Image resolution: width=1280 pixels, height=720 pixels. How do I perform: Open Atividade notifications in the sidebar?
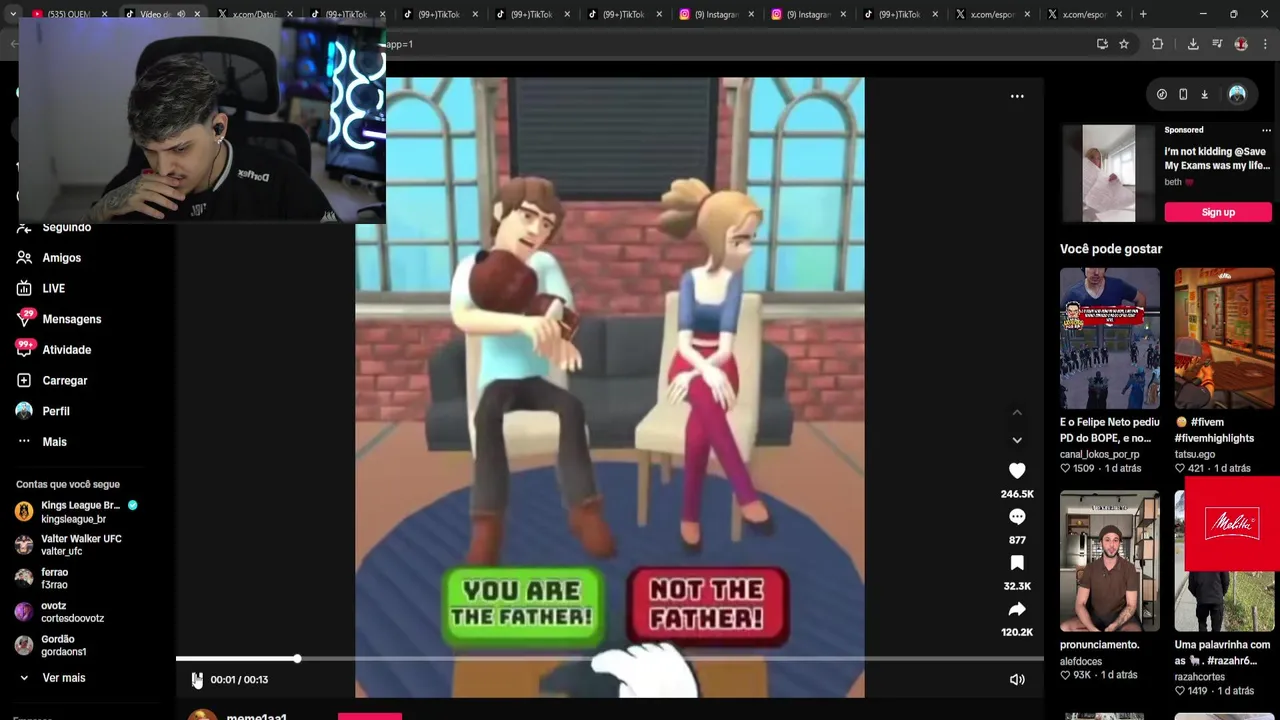66,350
